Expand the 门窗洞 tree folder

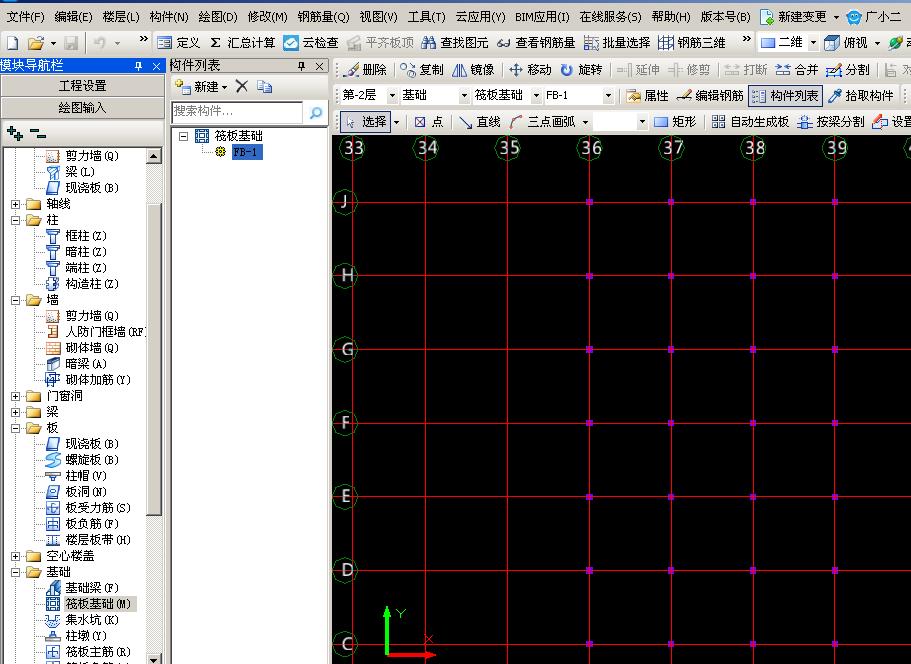(x=16, y=396)
